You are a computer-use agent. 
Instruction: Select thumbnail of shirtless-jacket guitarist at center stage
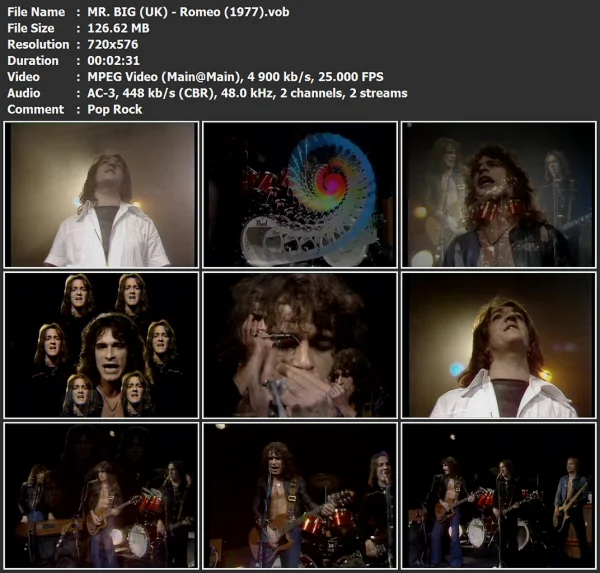coord(300,495)
